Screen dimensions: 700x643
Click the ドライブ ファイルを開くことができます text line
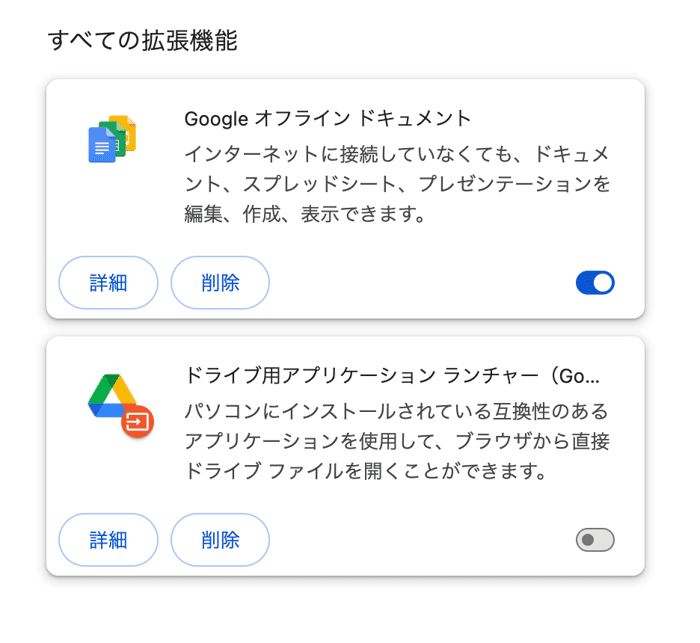(366, 471)
